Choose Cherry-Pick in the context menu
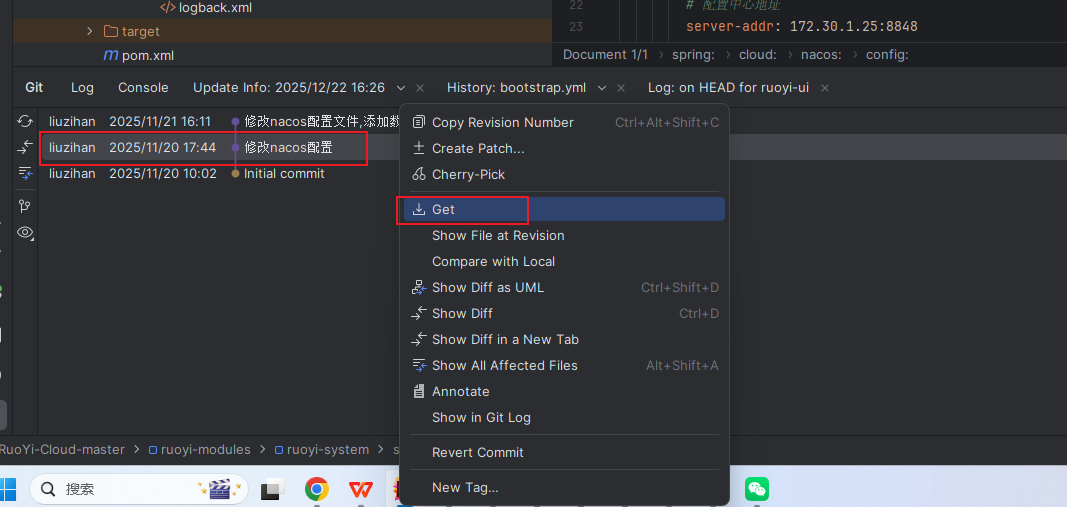This screenshot has height=507, width=1067. coord(564,174)
